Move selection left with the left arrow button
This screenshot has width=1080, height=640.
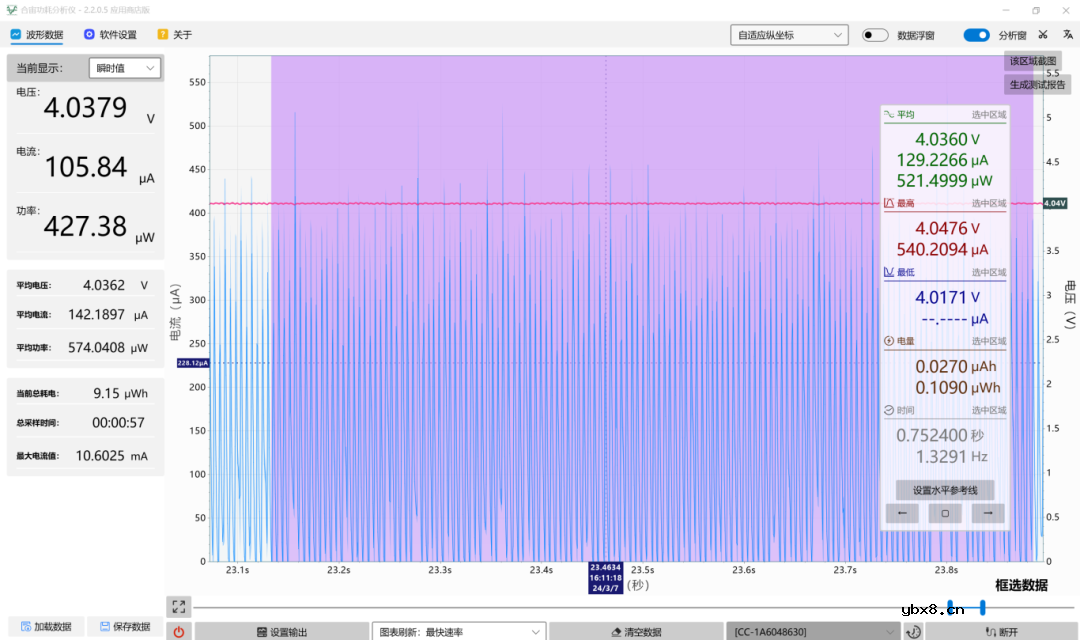(x=902, y=513)
